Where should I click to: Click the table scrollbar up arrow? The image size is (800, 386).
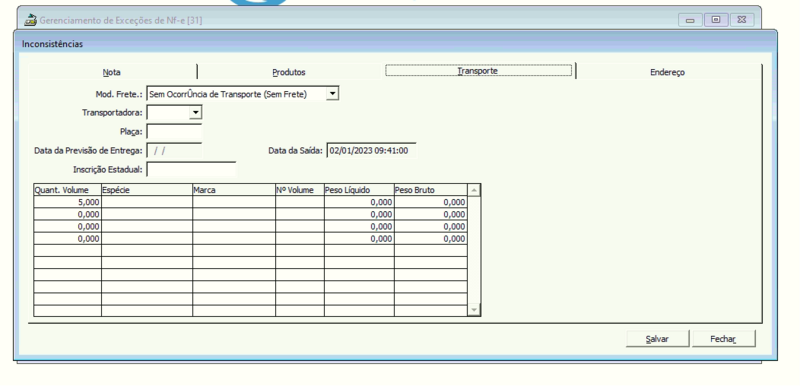click(x=474, y=190)
